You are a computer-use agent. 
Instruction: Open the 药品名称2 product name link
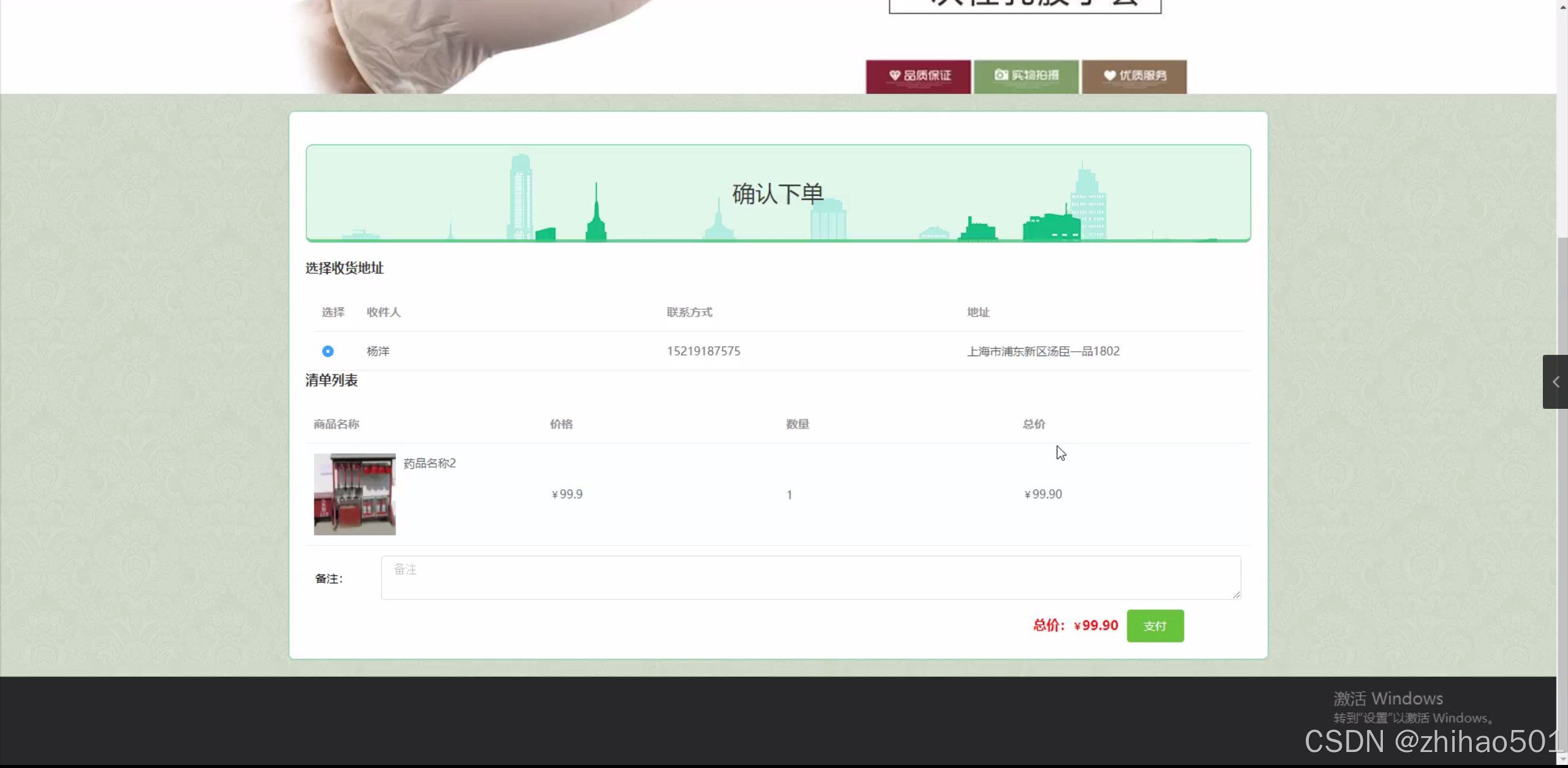430,463
